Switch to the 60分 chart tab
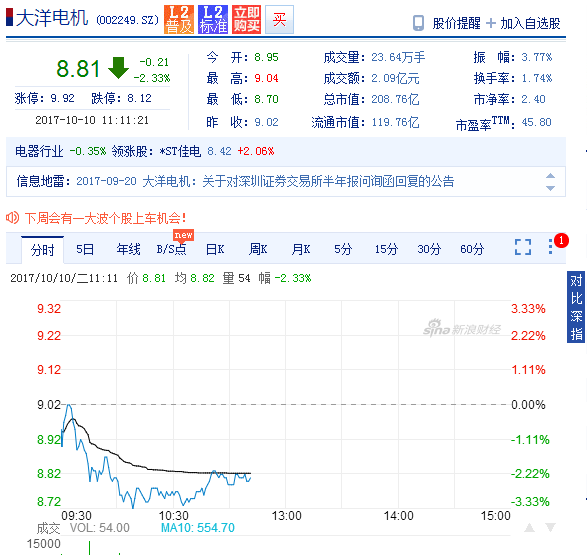The width and height of the screenshot is (587, 555). [x=472, y=249]
